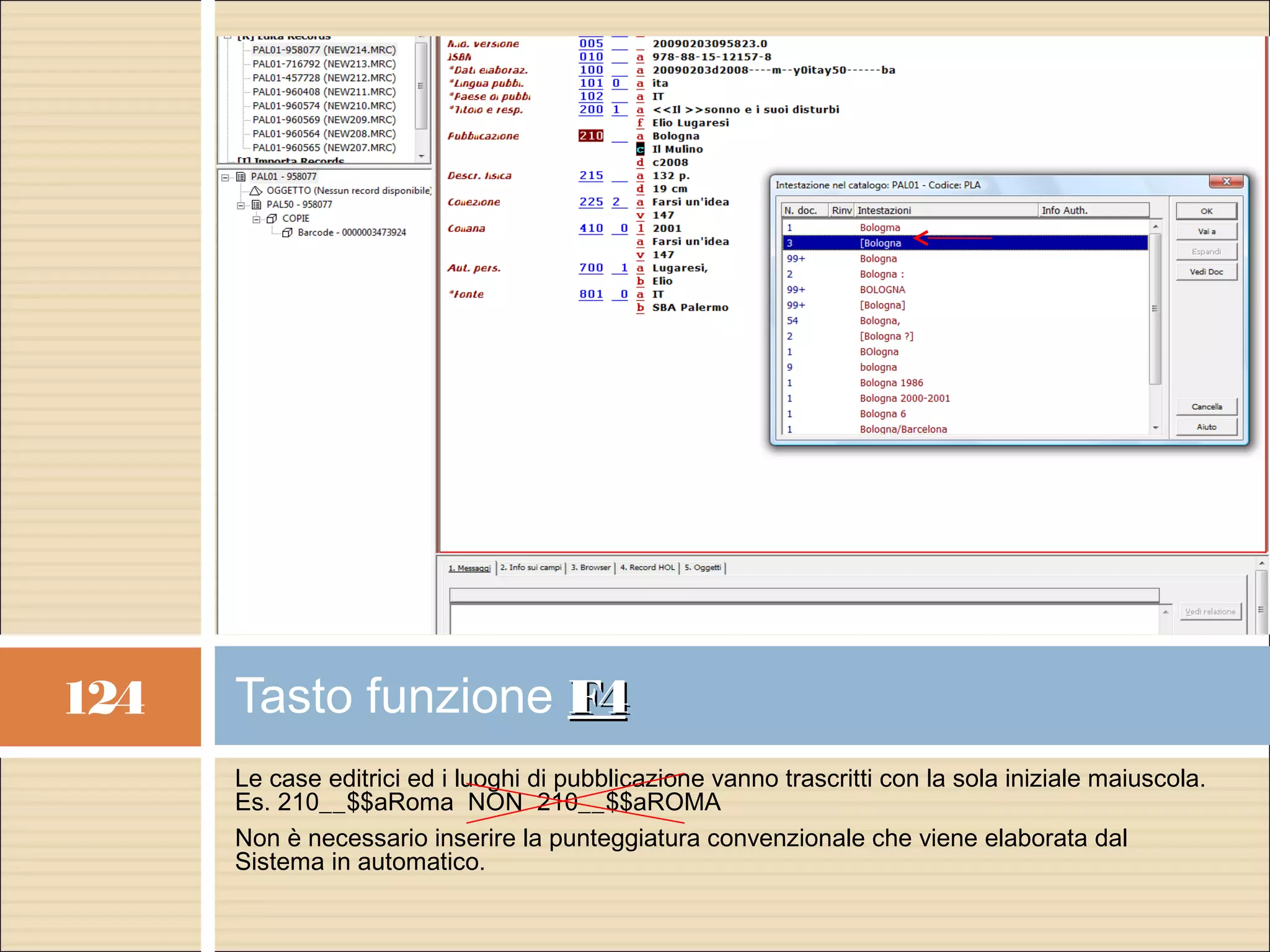Collapse the COPIE tree node
1270x952 pixels.
point(256,219)
